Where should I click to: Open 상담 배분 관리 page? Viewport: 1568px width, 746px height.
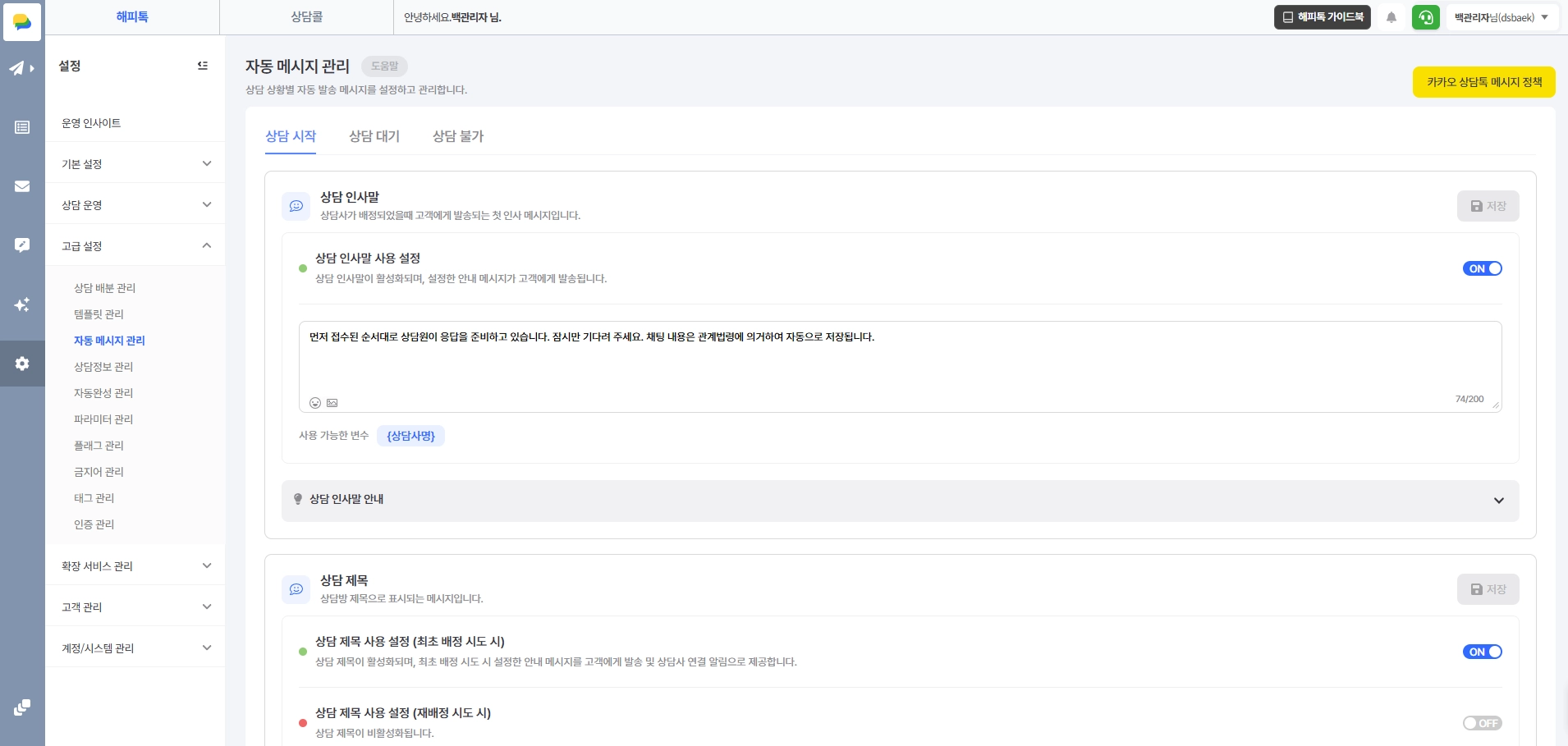(x=104, y=288)
